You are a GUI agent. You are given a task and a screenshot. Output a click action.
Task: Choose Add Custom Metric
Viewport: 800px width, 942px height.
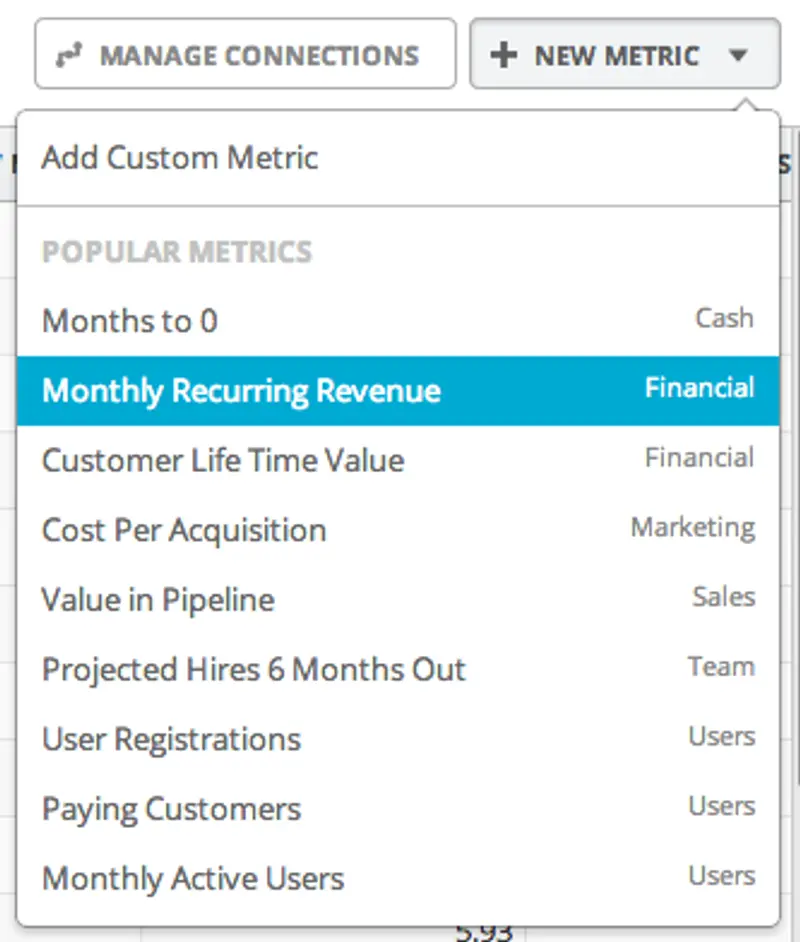click(180, 158)
